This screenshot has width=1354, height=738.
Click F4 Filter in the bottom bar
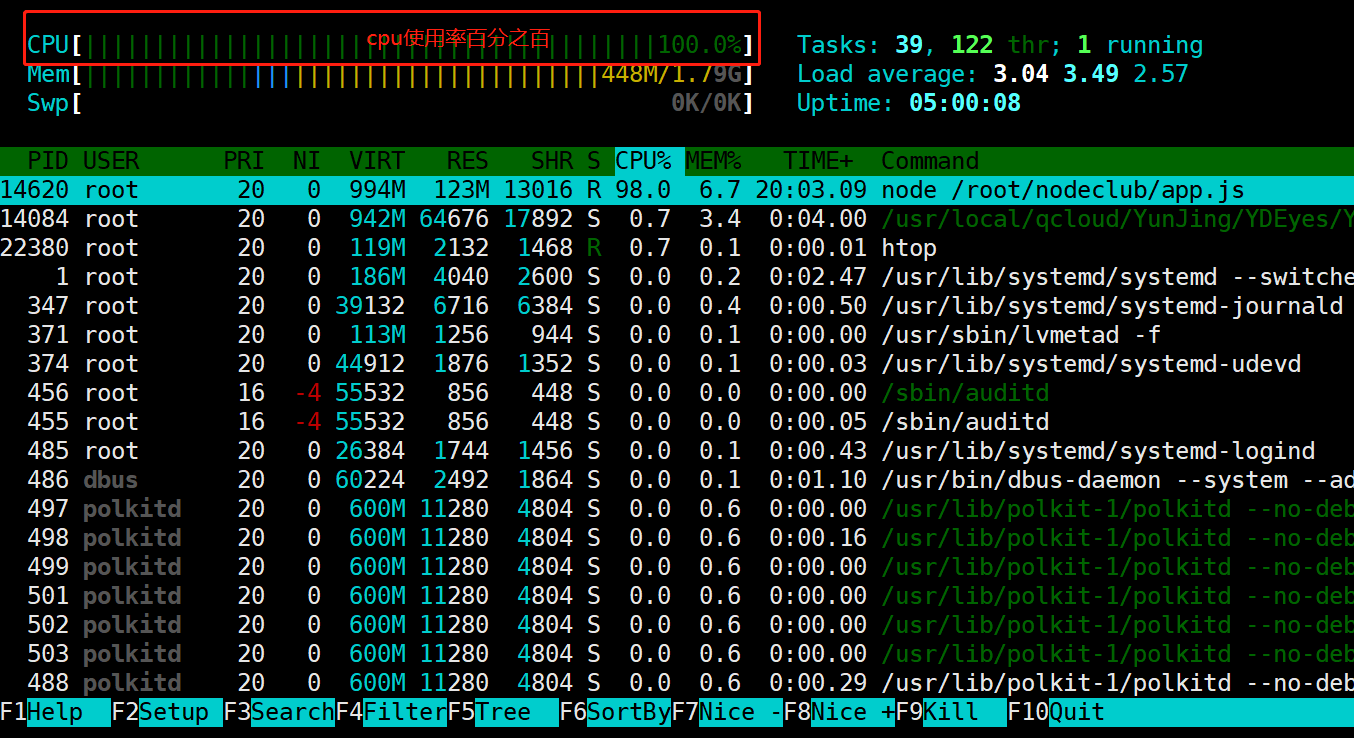[x=391, y=712]
